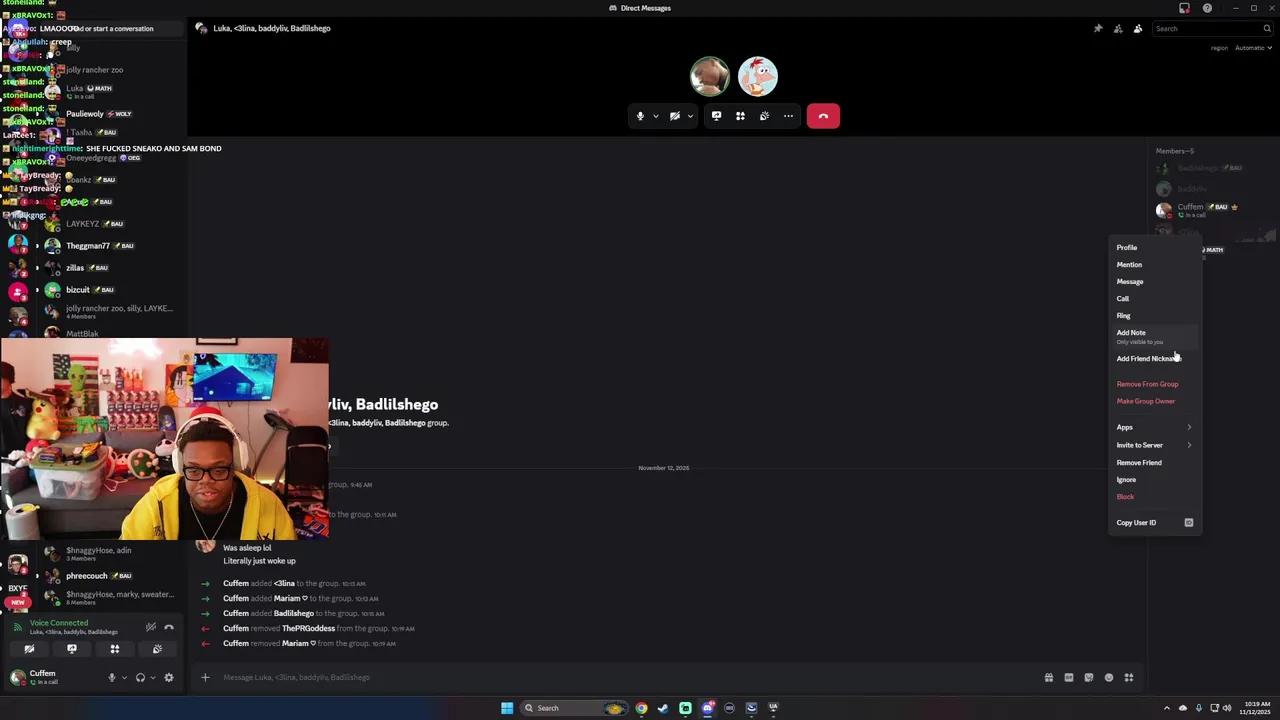Toggle the member list panel
The width and height of the screenshot is (1280, 720).
click(x=1138, y=28)
